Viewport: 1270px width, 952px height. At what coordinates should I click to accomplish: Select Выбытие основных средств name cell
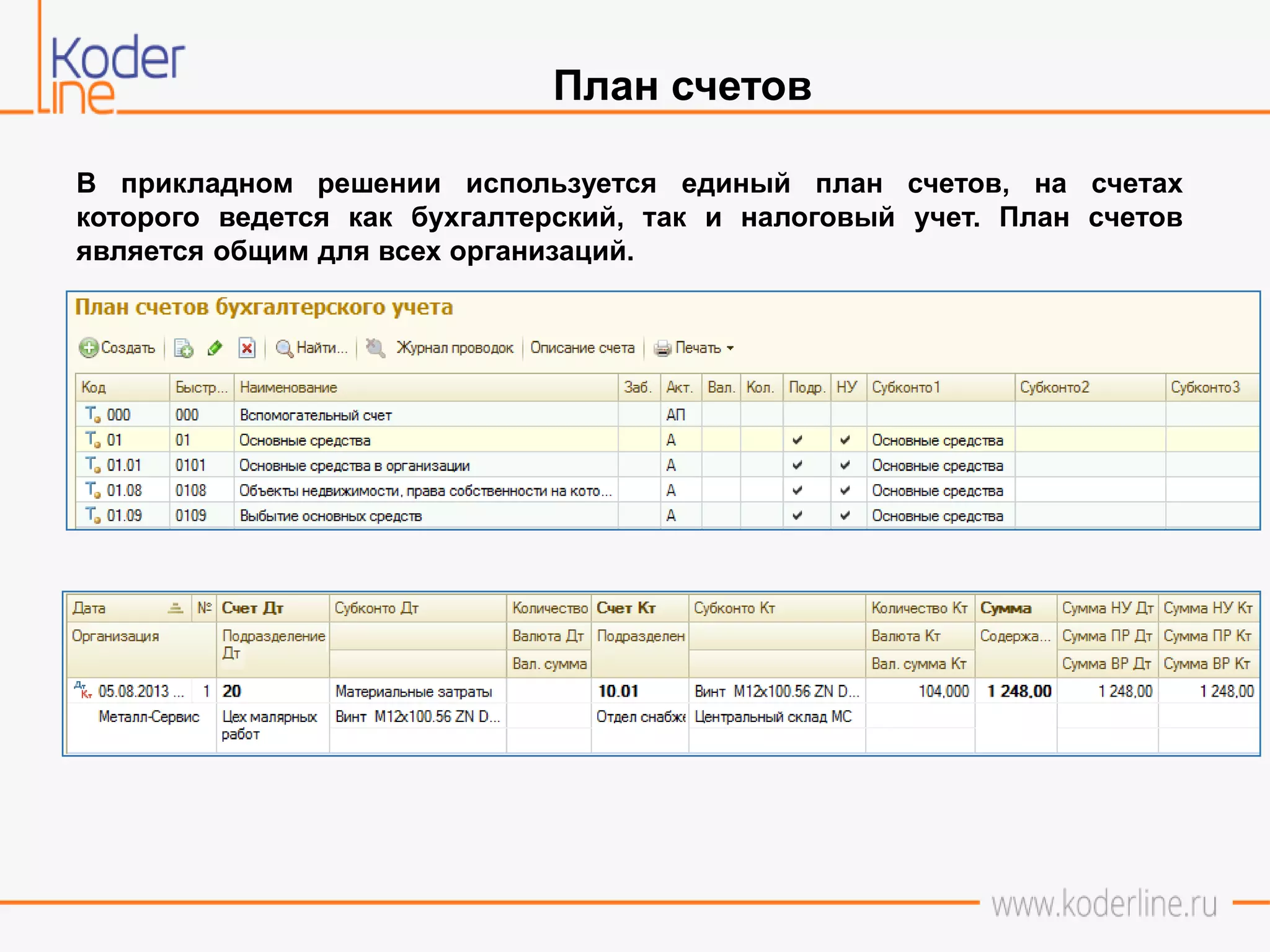(426, 516)
